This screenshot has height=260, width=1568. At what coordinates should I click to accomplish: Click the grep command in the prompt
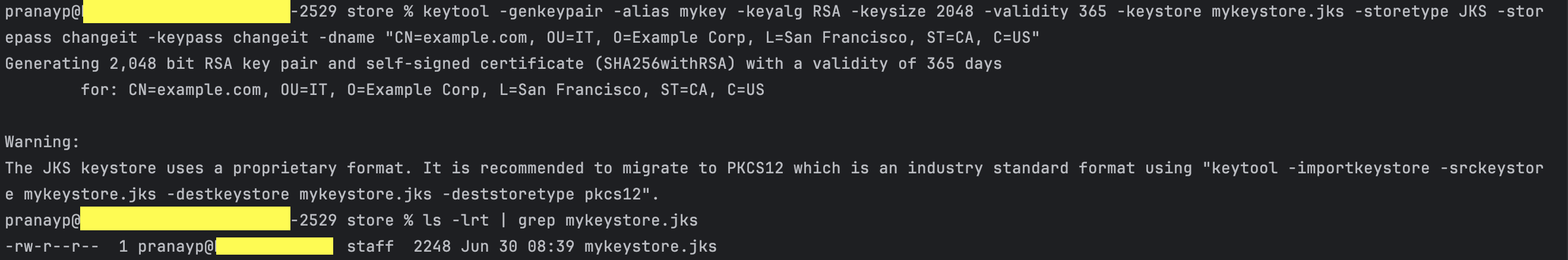[x=536, y=220]
